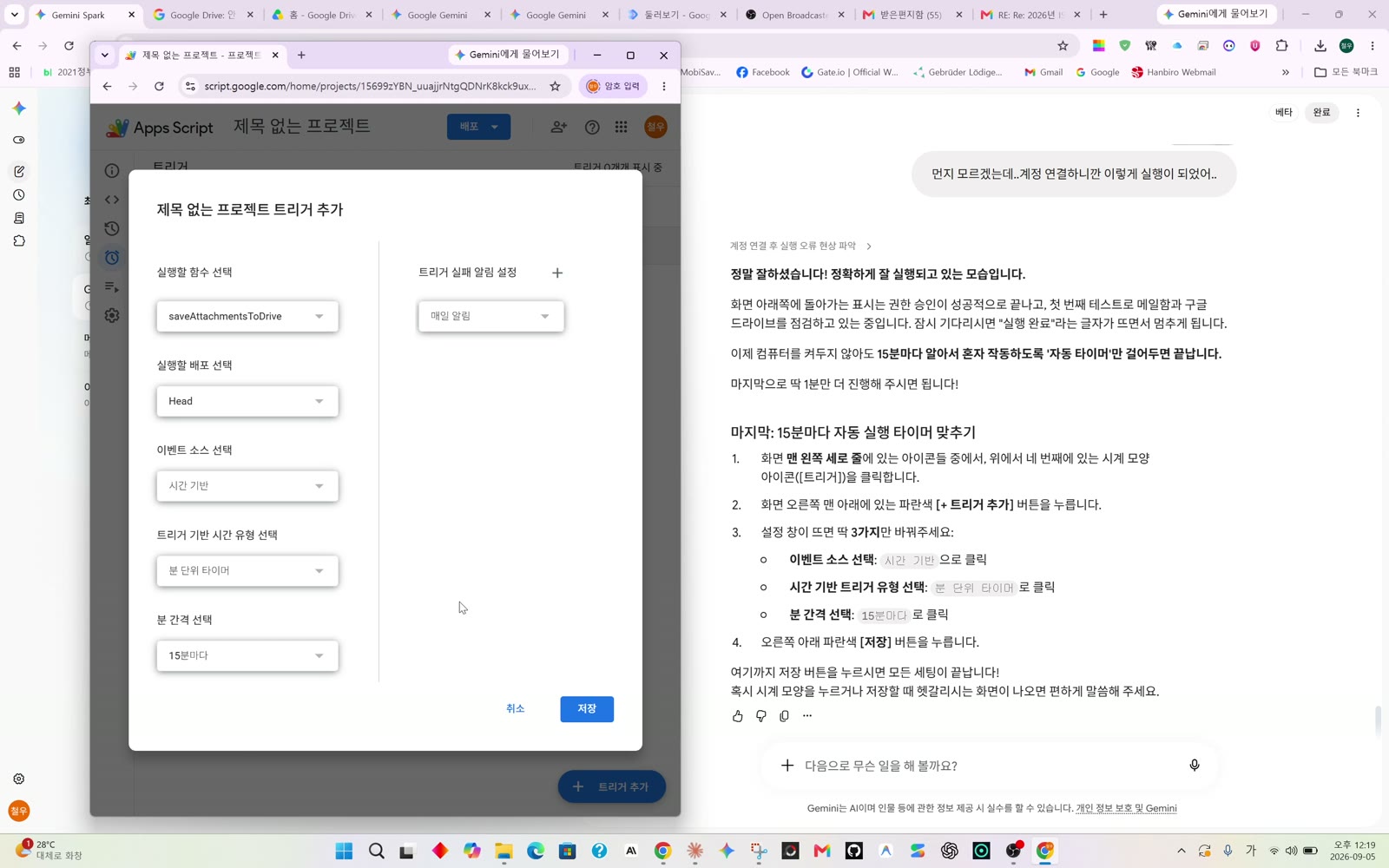Image resolution: width=1389 pixels, height=868 pixels.
Task: Open the saveAttachmentsToDrive function dropdown
Action: click(x=247, y=316)
